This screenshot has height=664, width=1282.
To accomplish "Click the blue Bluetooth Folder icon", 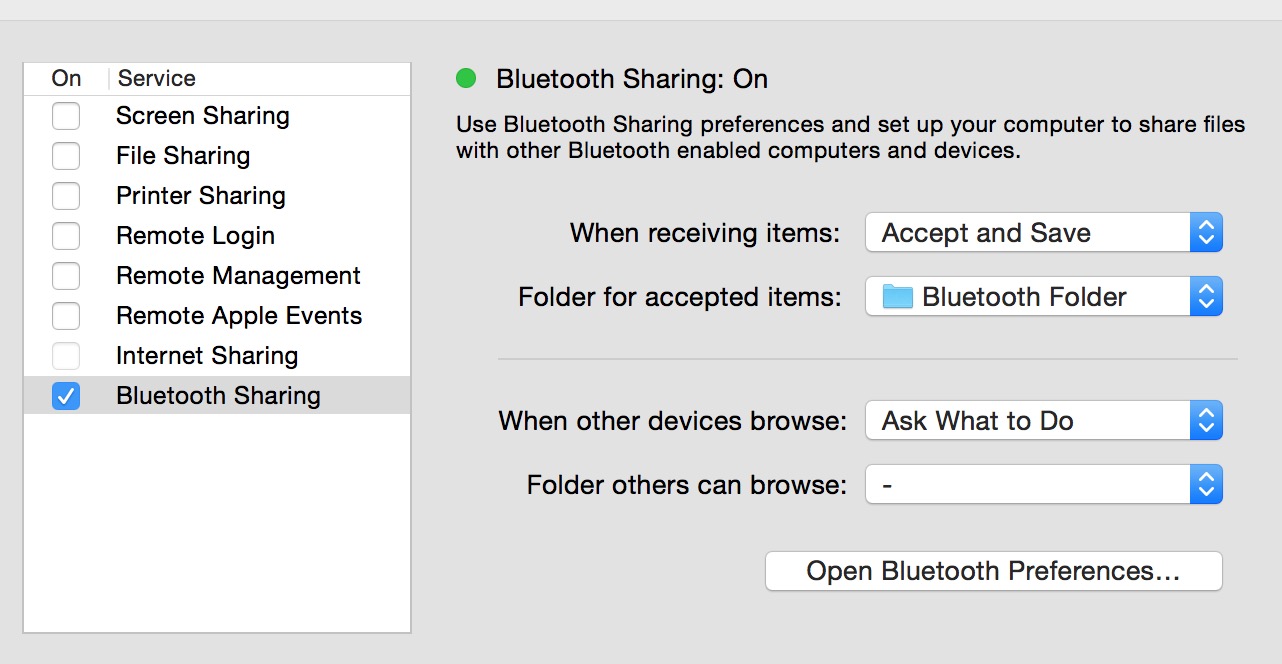I will tap(898, 297).
